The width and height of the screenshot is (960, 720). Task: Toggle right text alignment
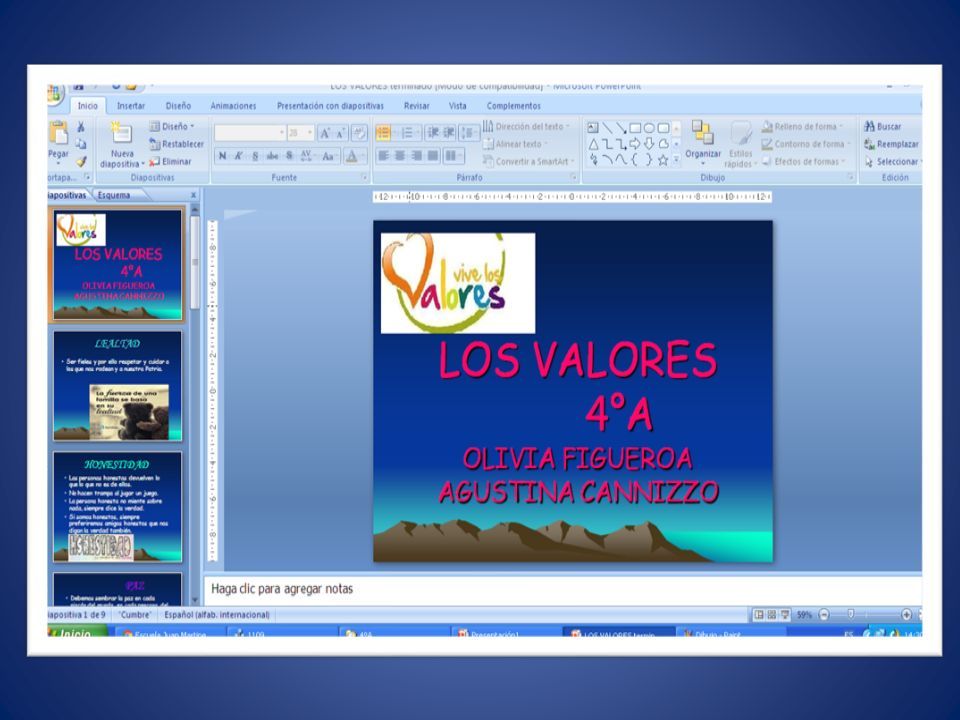point(416,156)
